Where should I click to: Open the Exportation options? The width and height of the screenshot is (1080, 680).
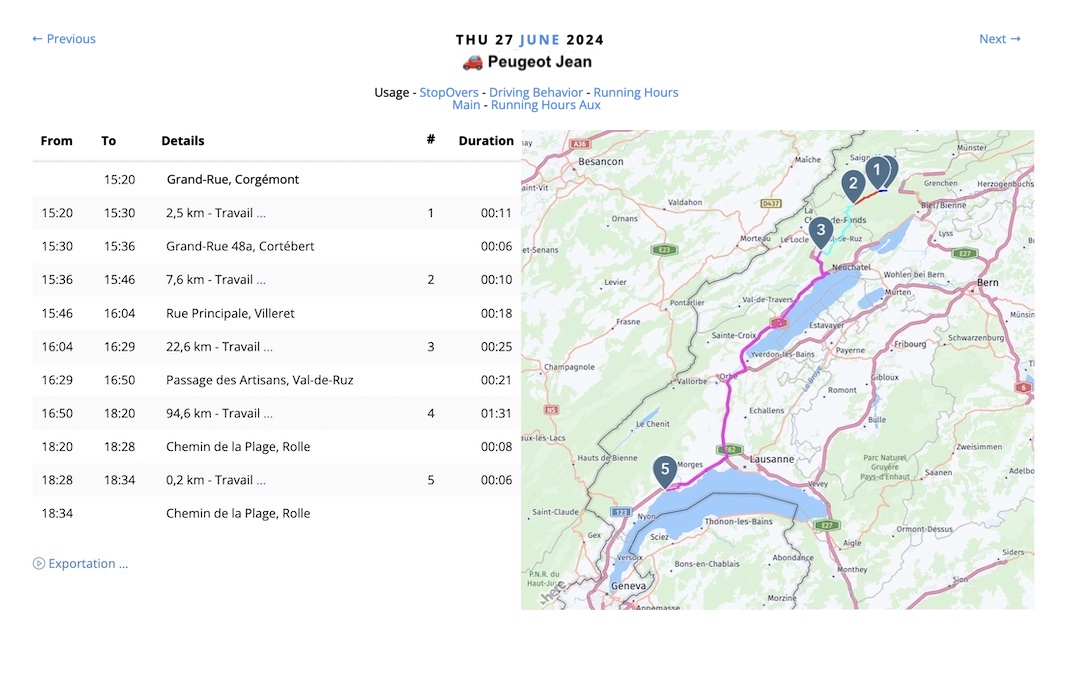[x=88, y=564]
